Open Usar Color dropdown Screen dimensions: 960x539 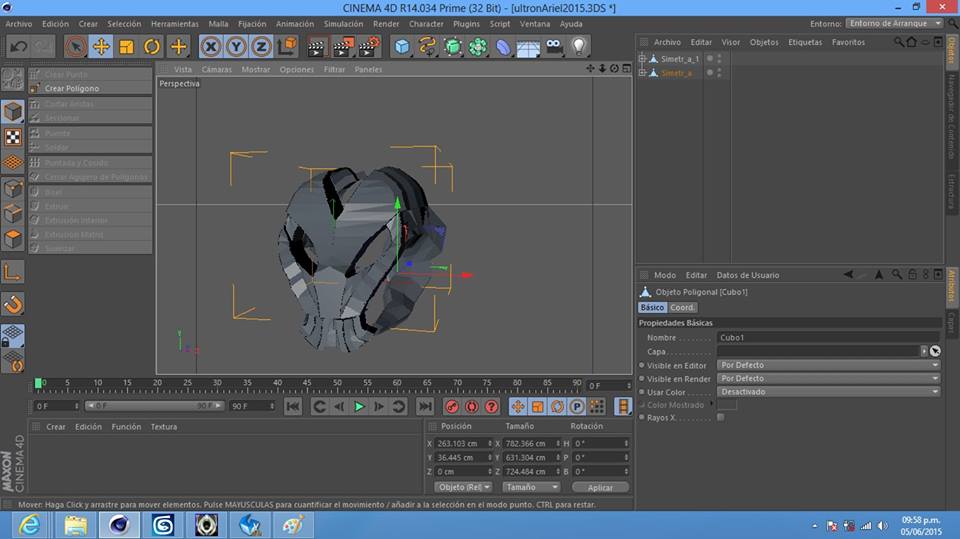[x=828, y=392]
